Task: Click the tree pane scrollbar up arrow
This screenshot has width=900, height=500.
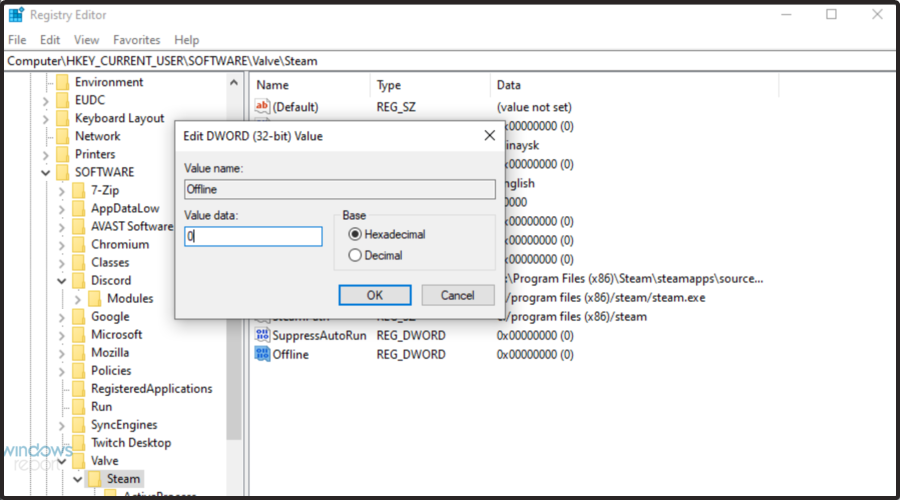Action: point(234,82)
